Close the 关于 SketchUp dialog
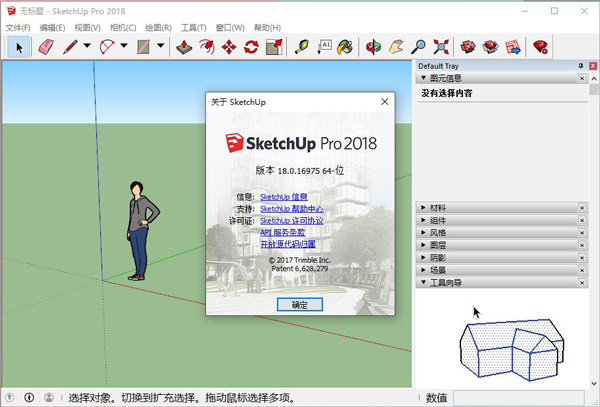Screen dimensions: 600x407 [385, 101]
